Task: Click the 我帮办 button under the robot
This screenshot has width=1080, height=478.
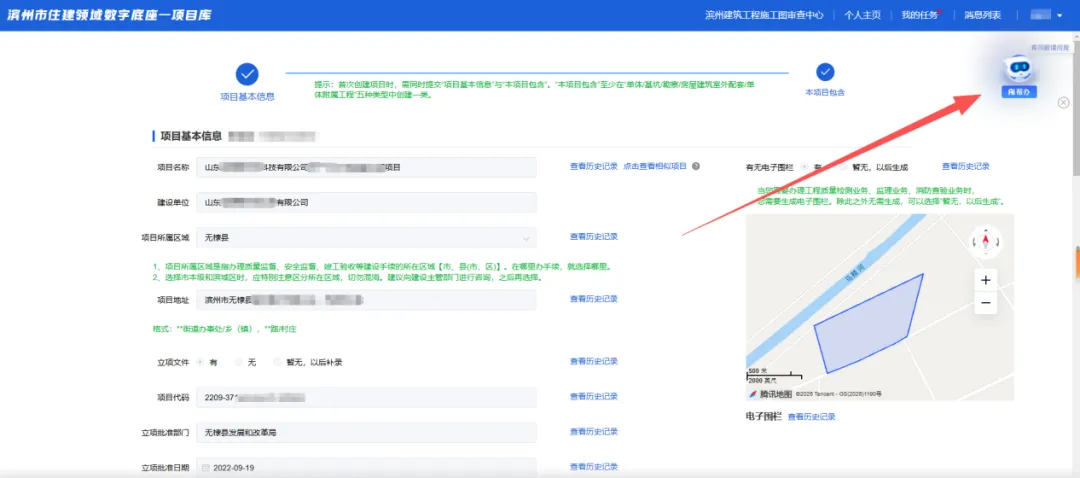Action: coord(1019,92)
